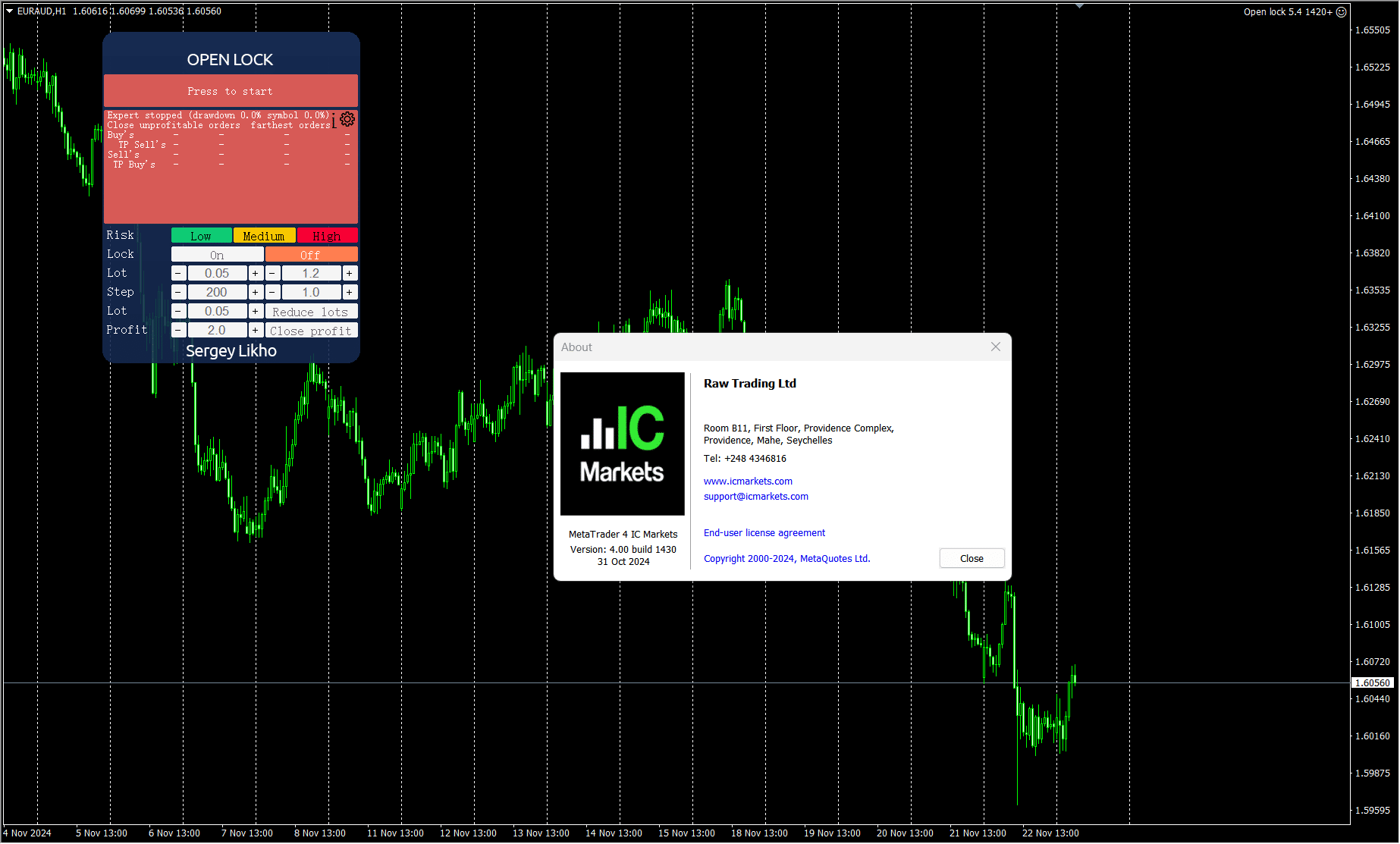This screenshot has width=1400, height=844.
Task: Turn Lock On
Action: click(217, 255)
